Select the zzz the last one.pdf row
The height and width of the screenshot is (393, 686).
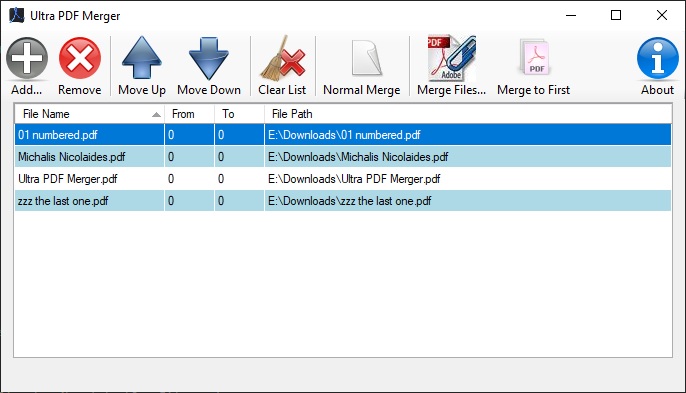click(343, 201)
